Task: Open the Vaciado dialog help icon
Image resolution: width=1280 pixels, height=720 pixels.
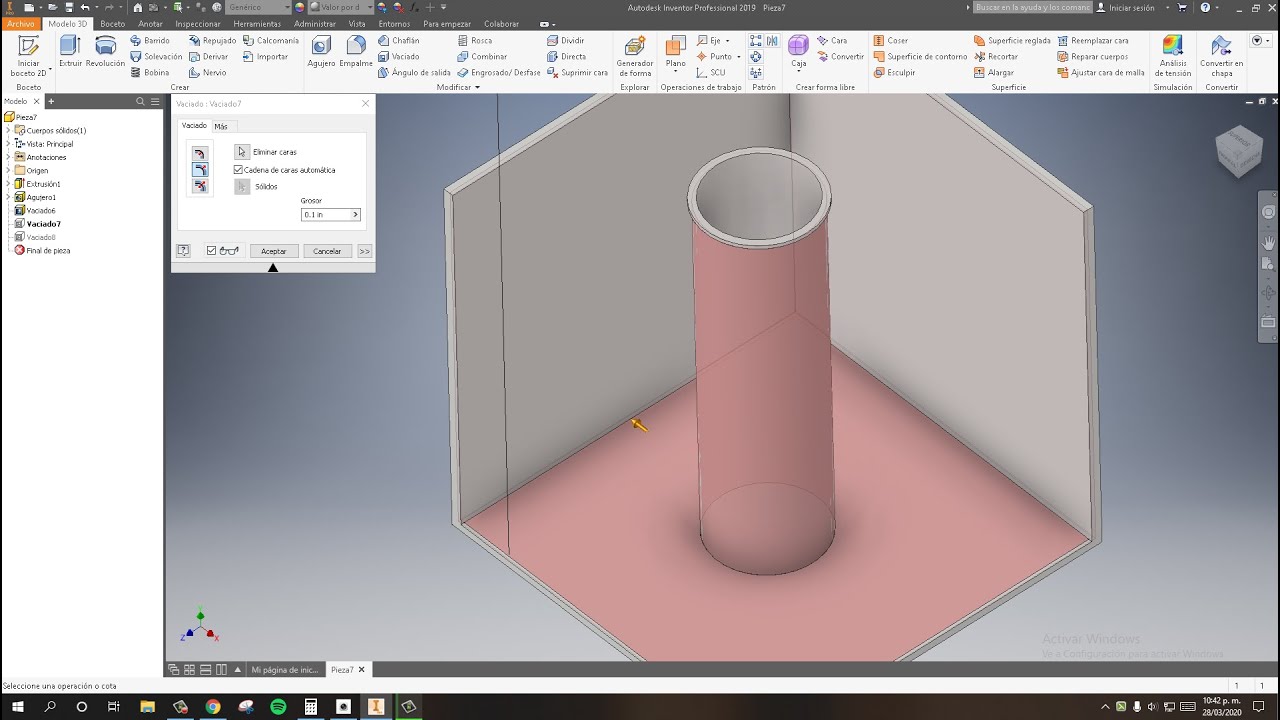Action: pos(183,251)
